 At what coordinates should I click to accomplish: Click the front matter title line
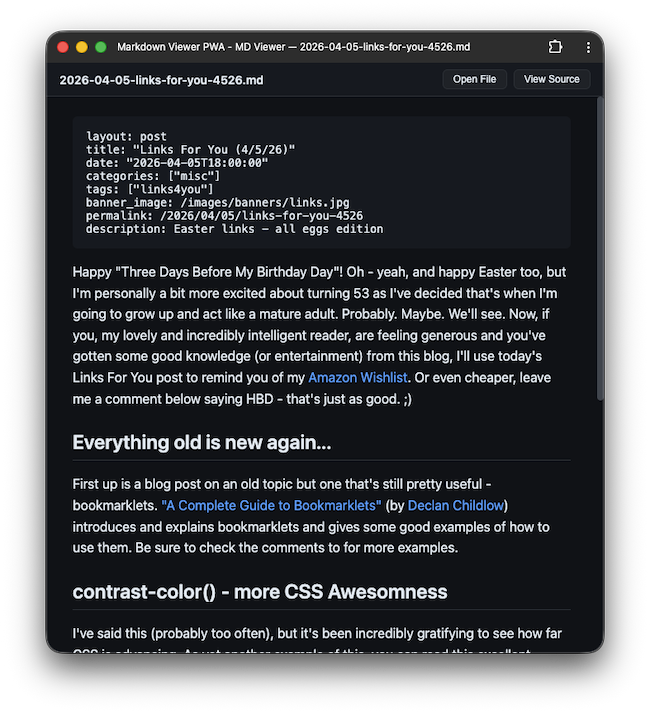(x=190, y=150)
